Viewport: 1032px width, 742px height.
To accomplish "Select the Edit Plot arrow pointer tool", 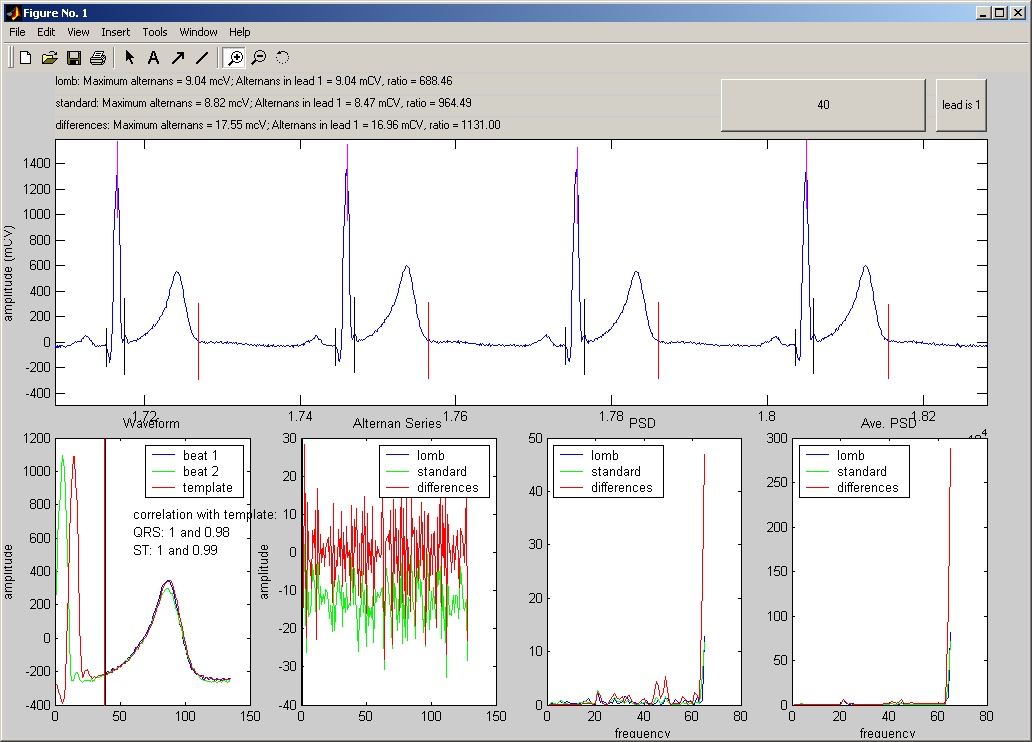I will 130,58.
